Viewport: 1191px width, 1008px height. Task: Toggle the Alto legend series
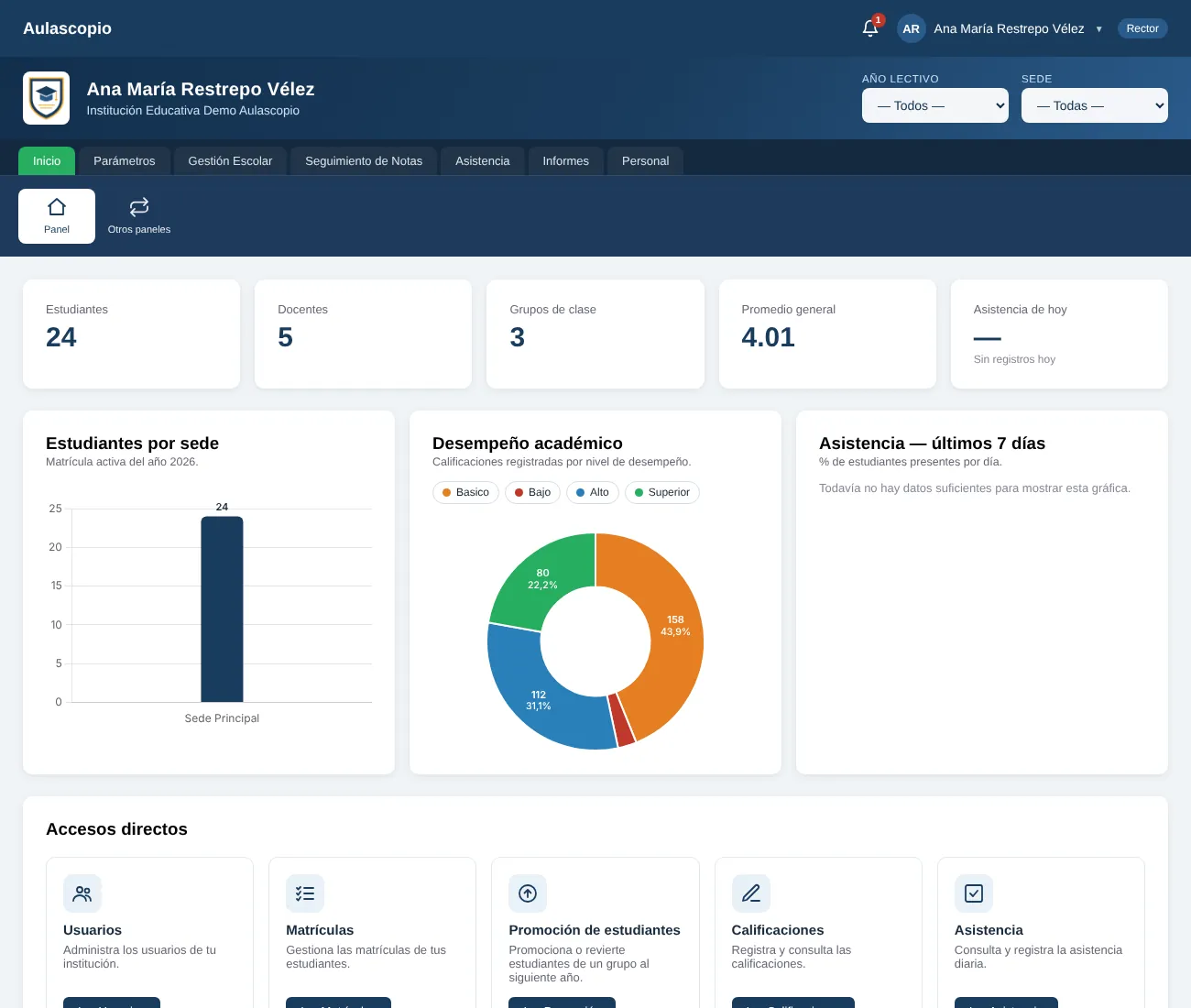[x=593, y=492]
